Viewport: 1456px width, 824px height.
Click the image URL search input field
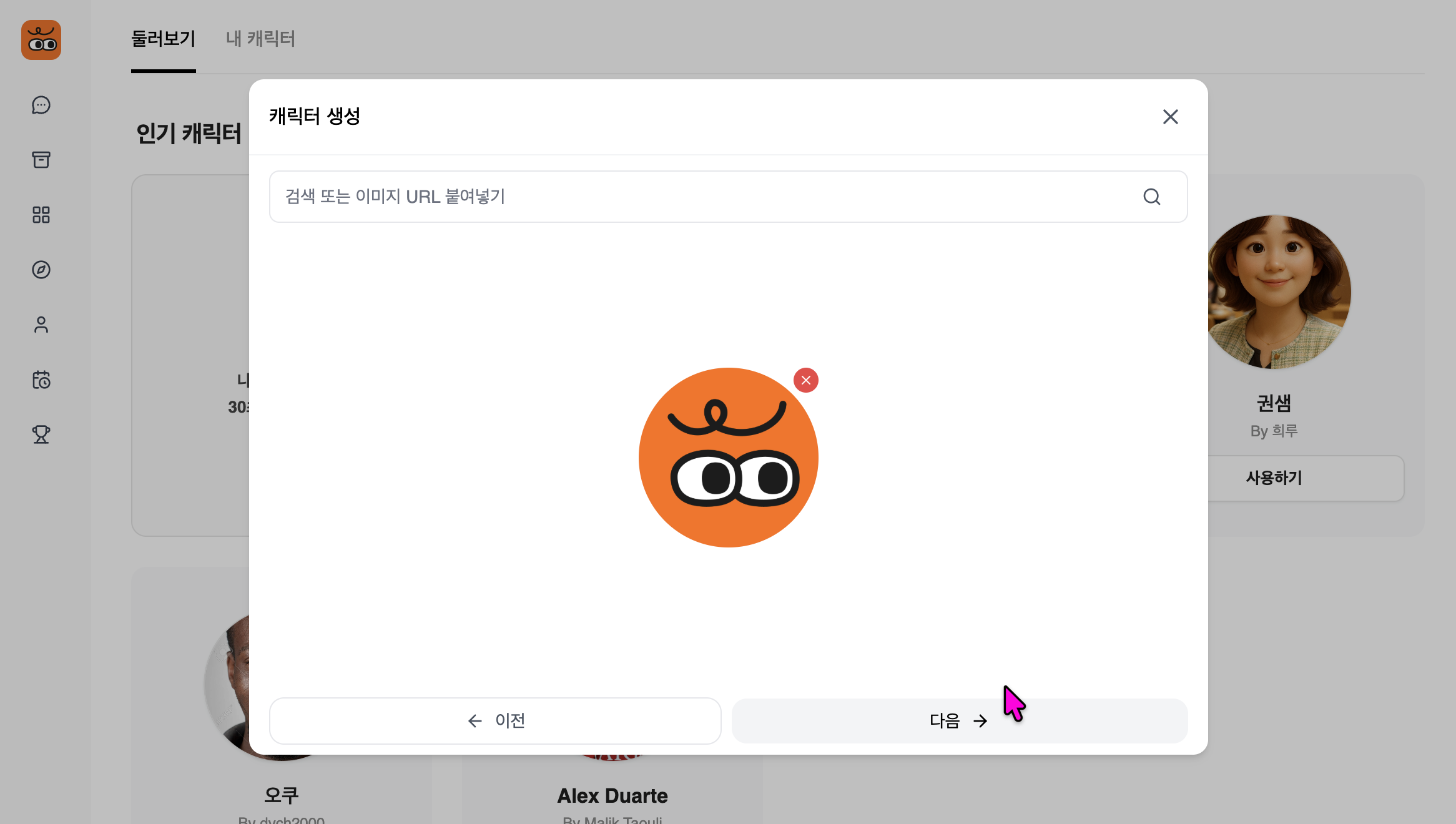tap(687, 197)
